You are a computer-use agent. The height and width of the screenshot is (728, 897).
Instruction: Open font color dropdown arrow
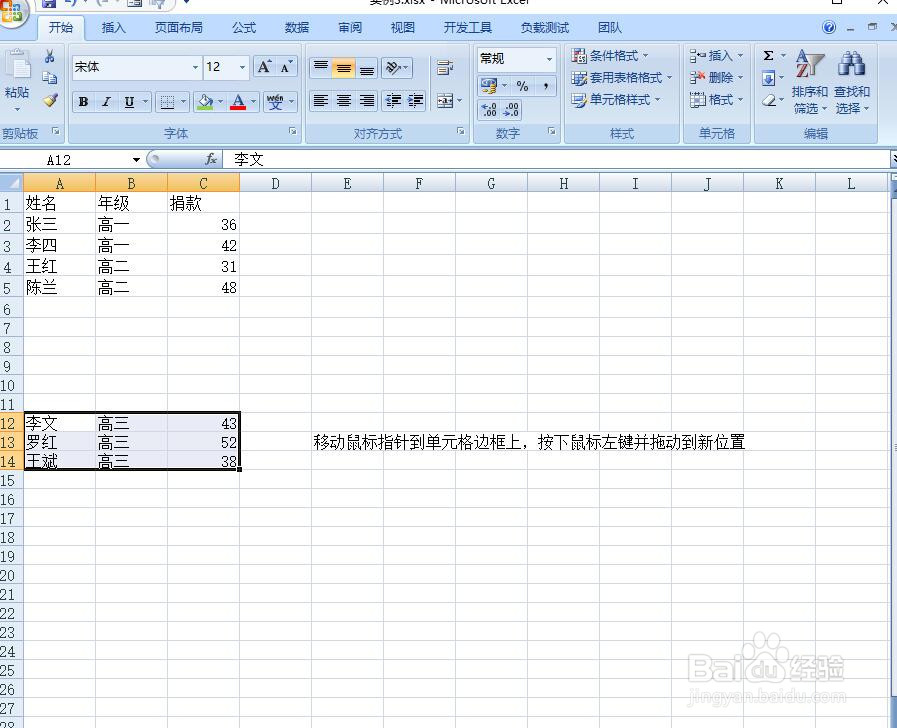(253, 102)
